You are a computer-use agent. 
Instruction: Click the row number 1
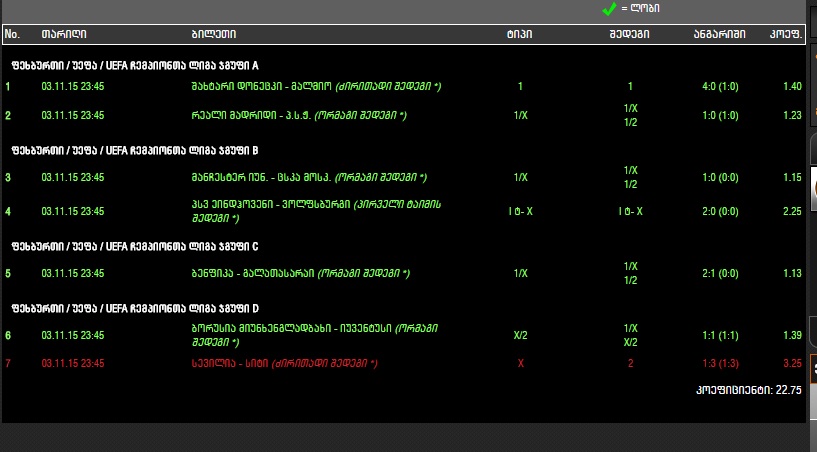8,87
